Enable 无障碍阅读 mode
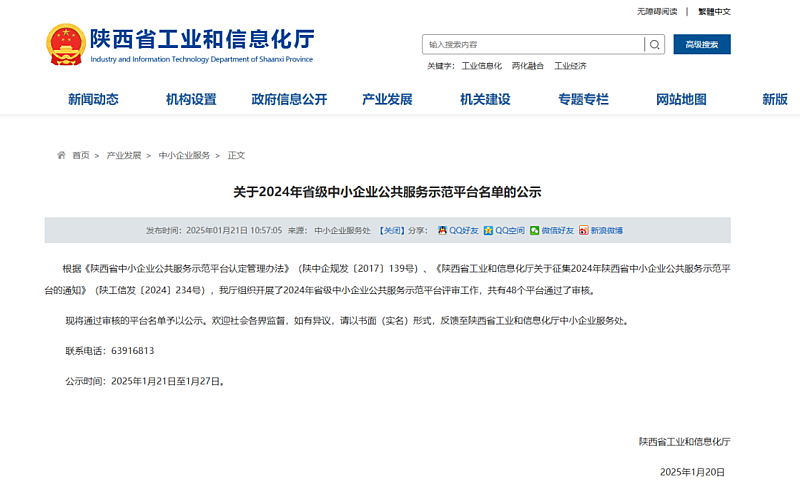800x497 pixels. point(657,12)
